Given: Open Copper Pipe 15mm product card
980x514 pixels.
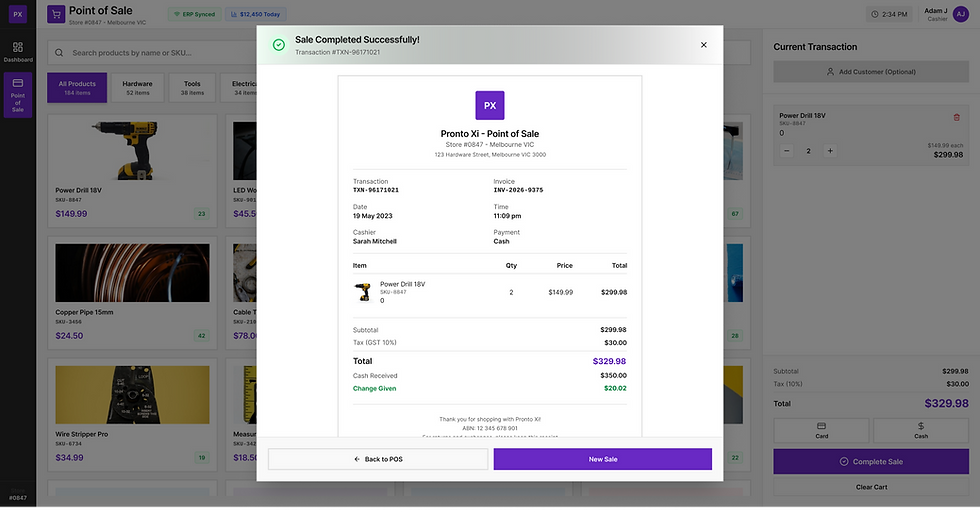Looking at the screenshot, I should tap(132, 292).
